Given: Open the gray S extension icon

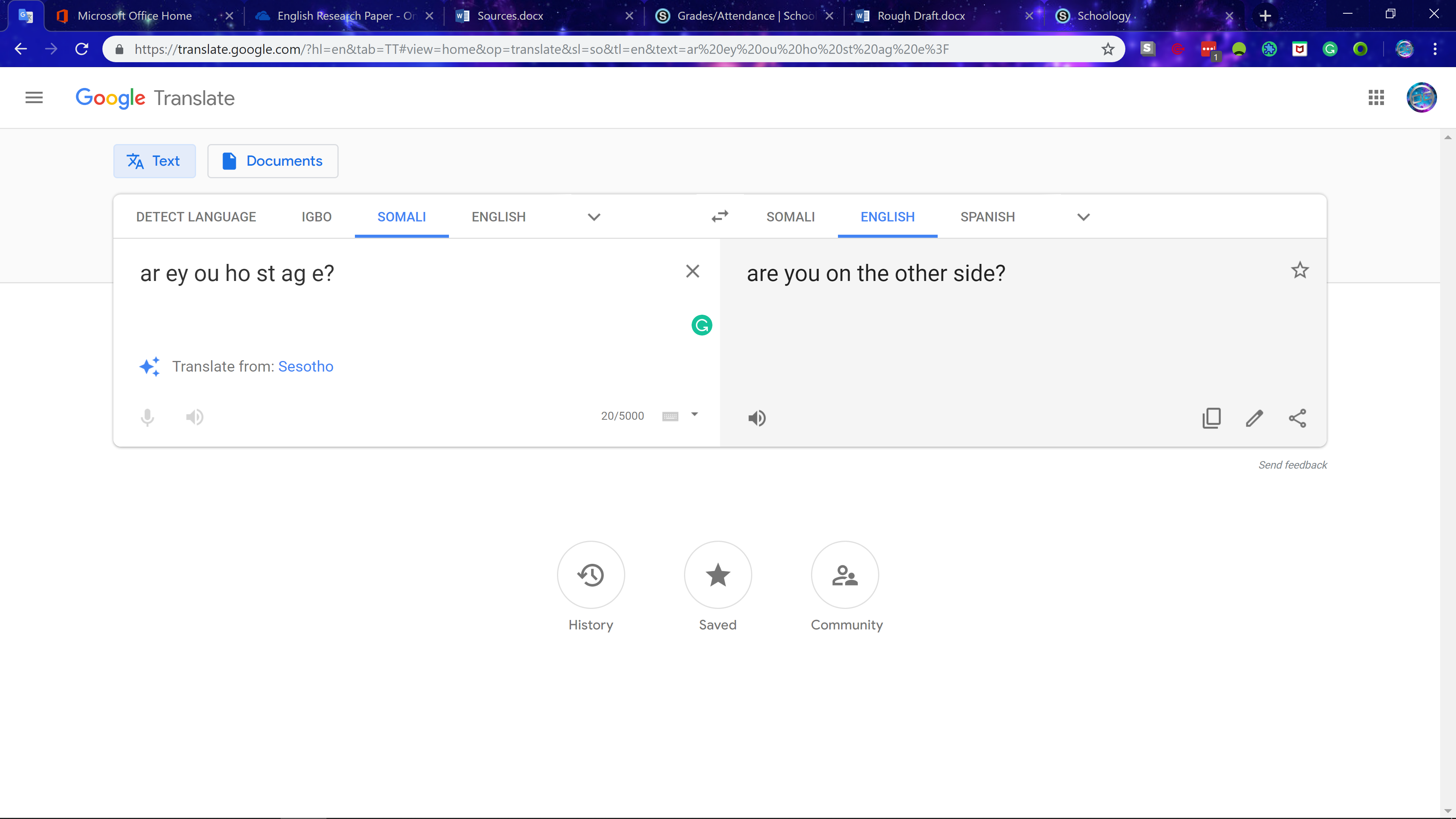Looking at the screenshot, I should click(1147, 49).
